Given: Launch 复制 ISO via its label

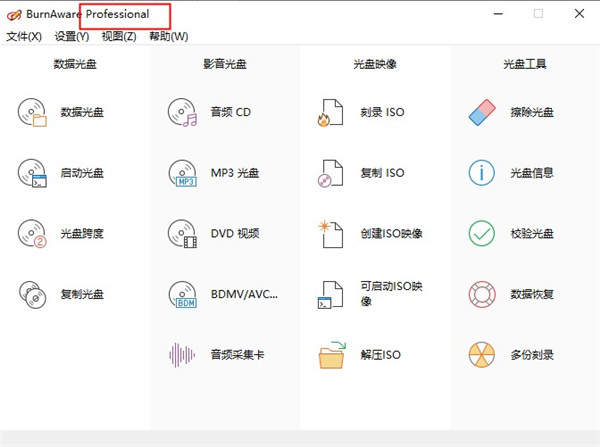Looking at the screenshot, I should pos(382,173).
